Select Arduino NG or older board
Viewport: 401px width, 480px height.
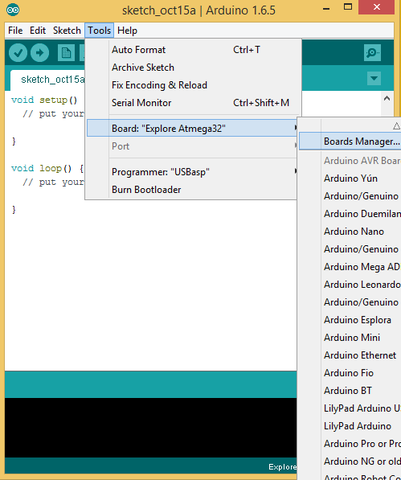point(350,461)
